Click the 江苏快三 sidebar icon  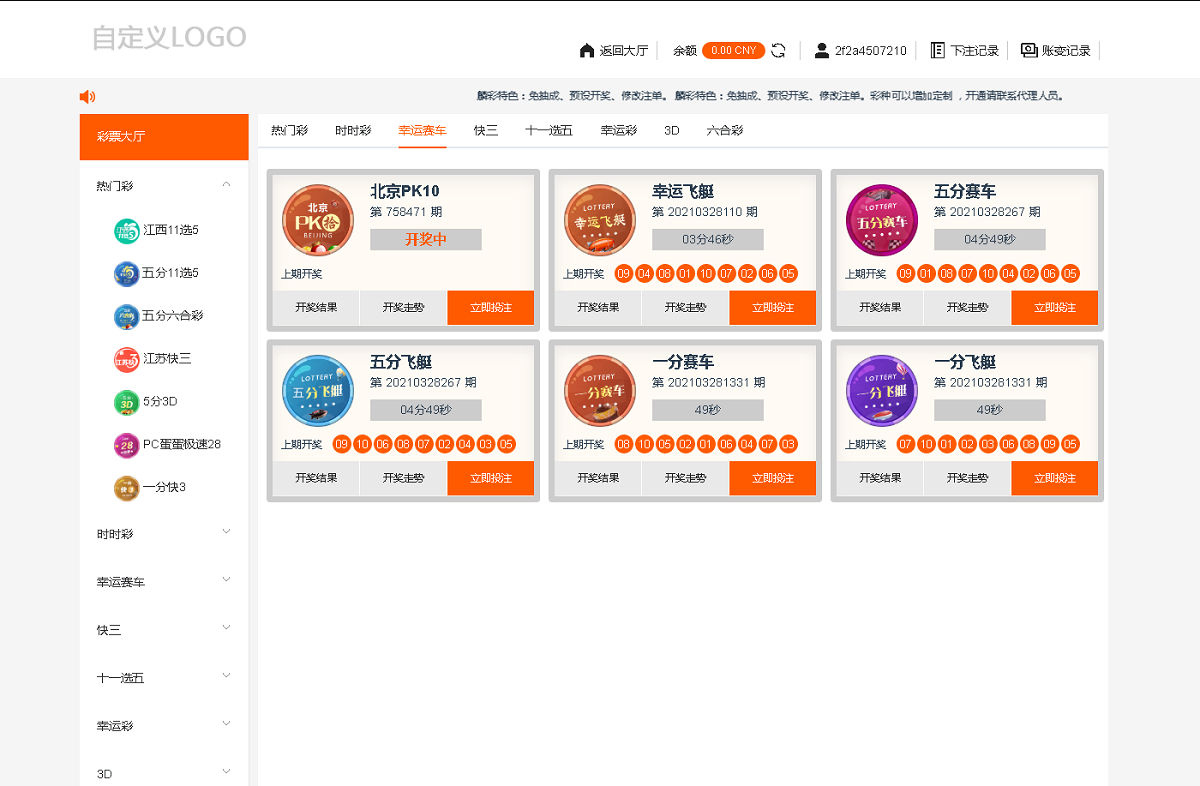point(124,359)
